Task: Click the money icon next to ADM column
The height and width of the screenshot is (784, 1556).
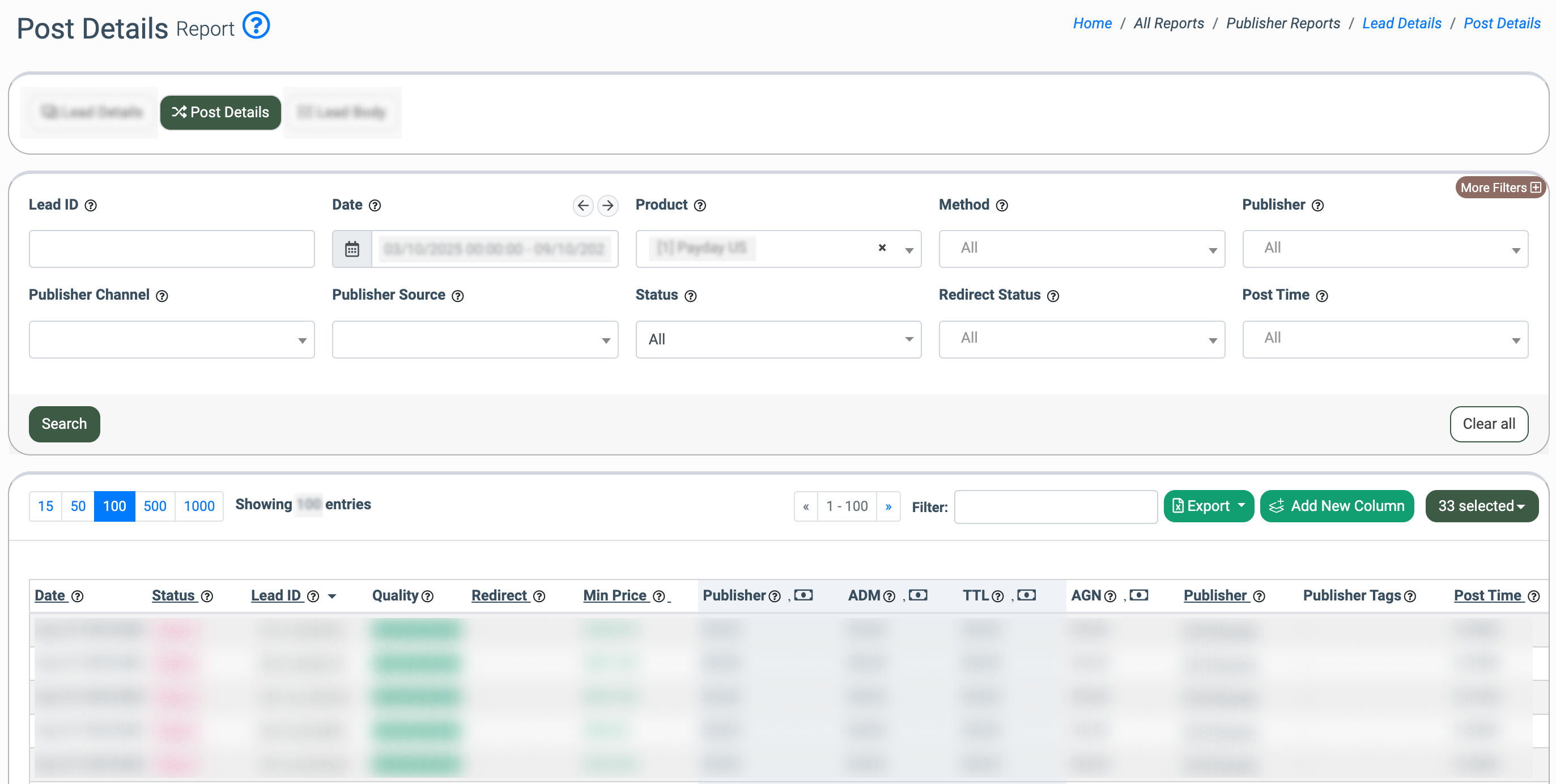Action: tap(918, 595)
